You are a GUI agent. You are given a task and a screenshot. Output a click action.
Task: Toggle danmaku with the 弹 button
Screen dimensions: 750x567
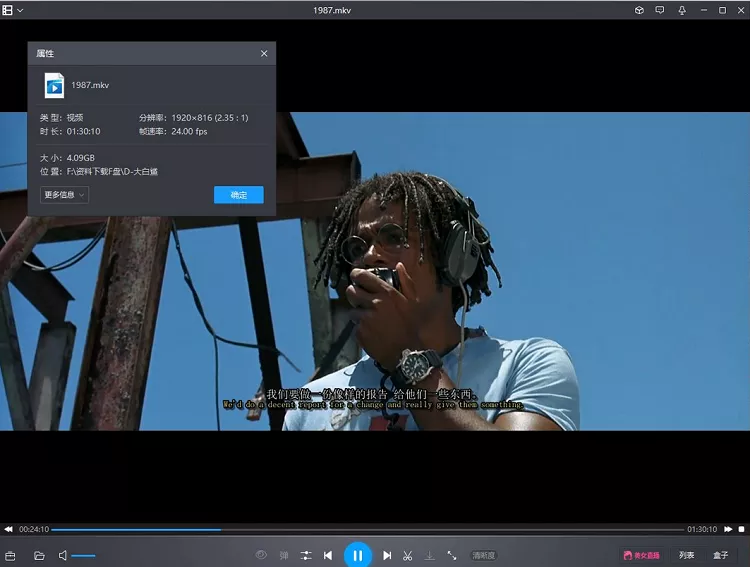coord(284,555)
